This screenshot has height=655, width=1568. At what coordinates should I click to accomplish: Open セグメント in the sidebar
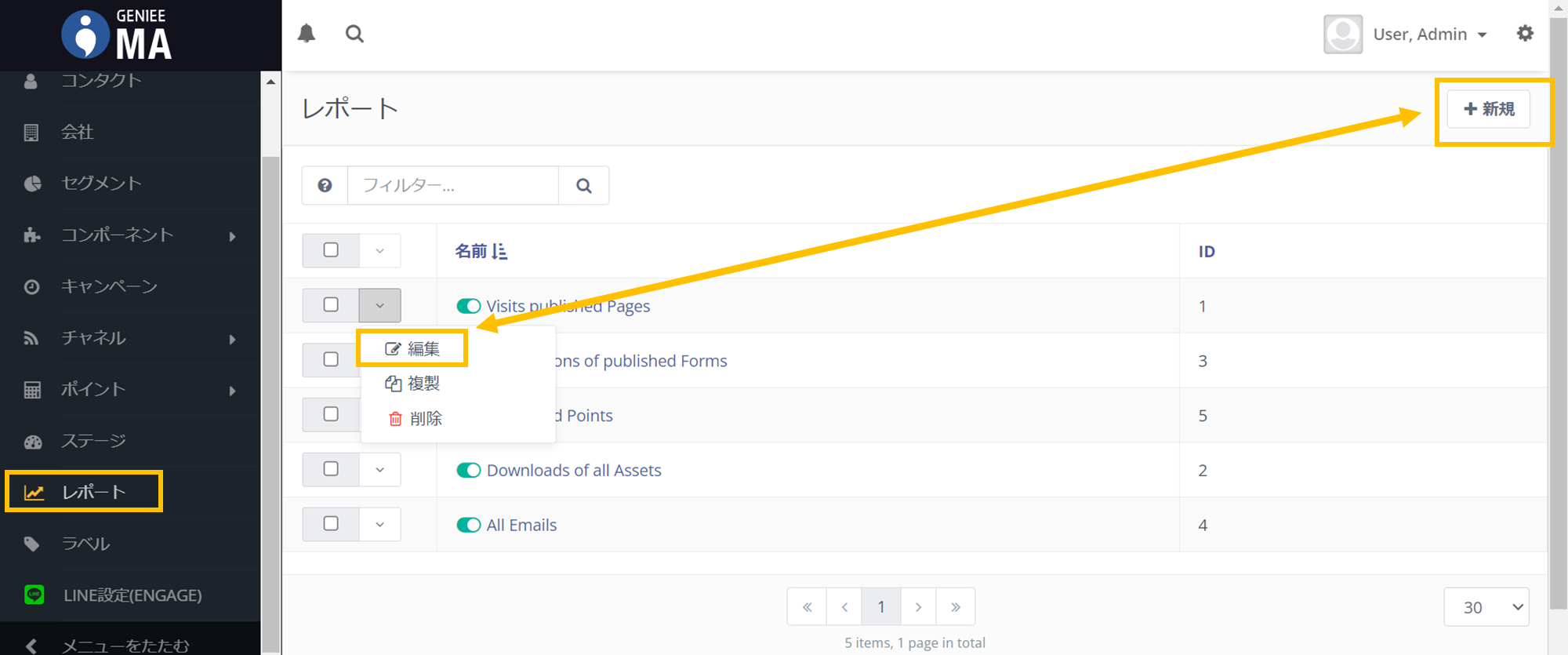pos(101,183)
